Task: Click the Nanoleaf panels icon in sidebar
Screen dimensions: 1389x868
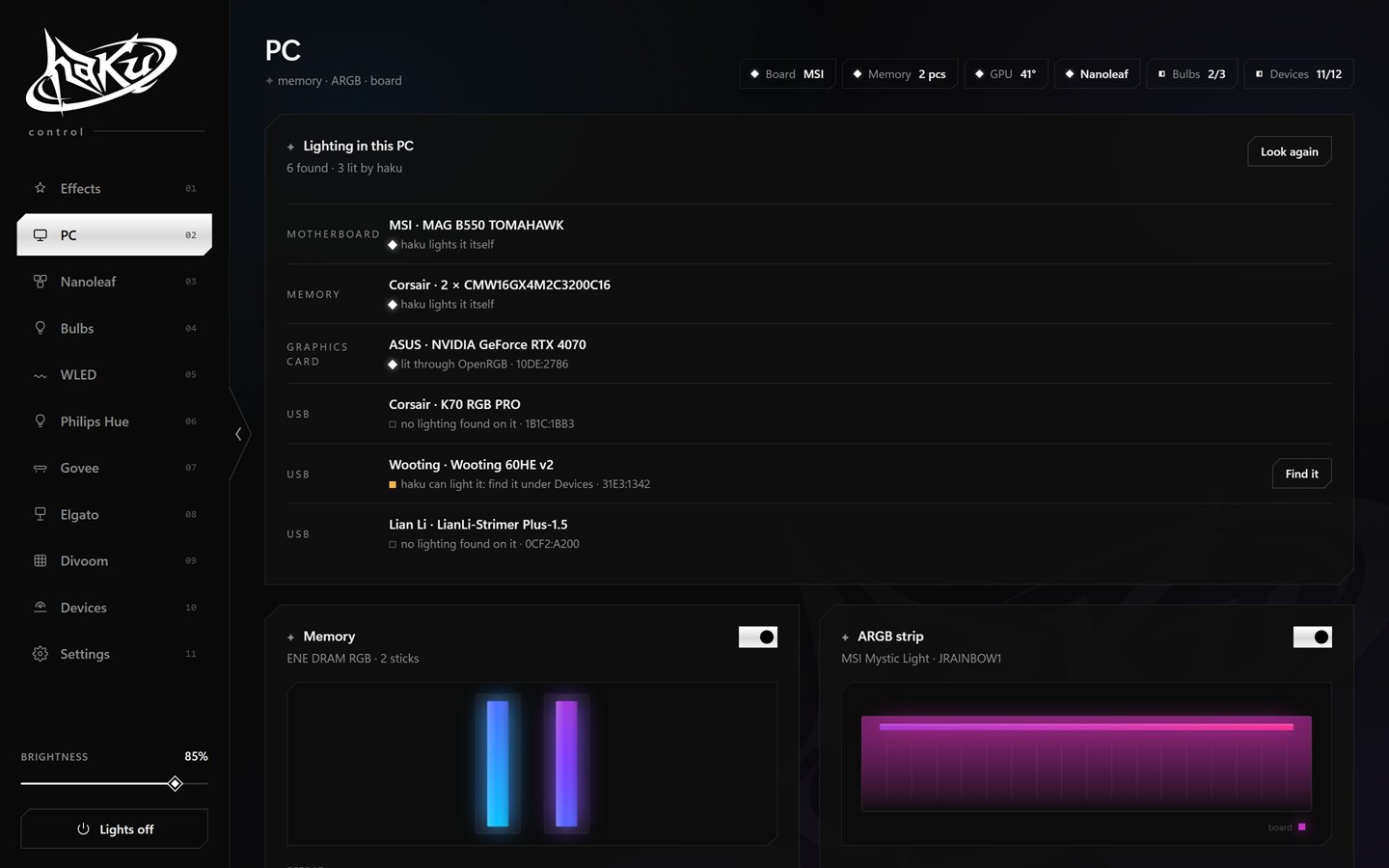Action: [40, 282]
